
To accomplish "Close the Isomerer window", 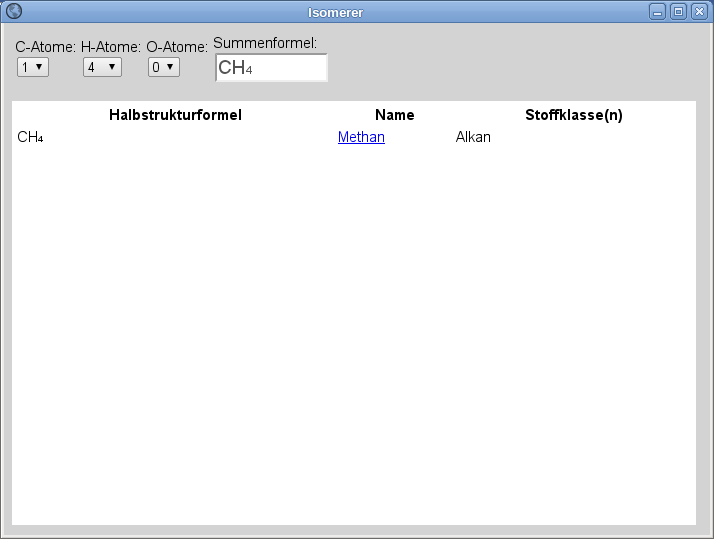I will click(698, 12).
